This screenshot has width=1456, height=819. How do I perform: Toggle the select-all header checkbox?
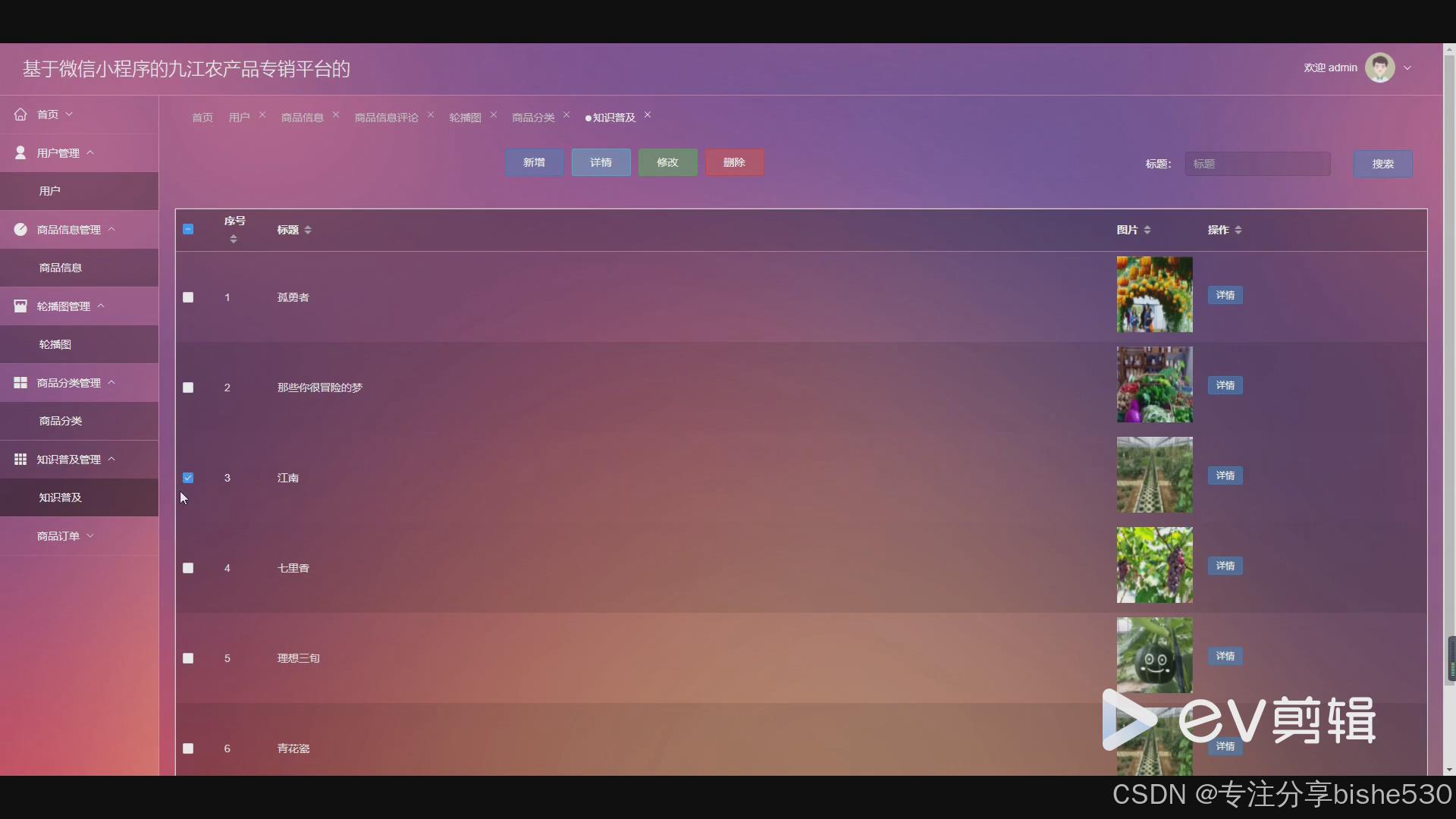click(188, 229)
